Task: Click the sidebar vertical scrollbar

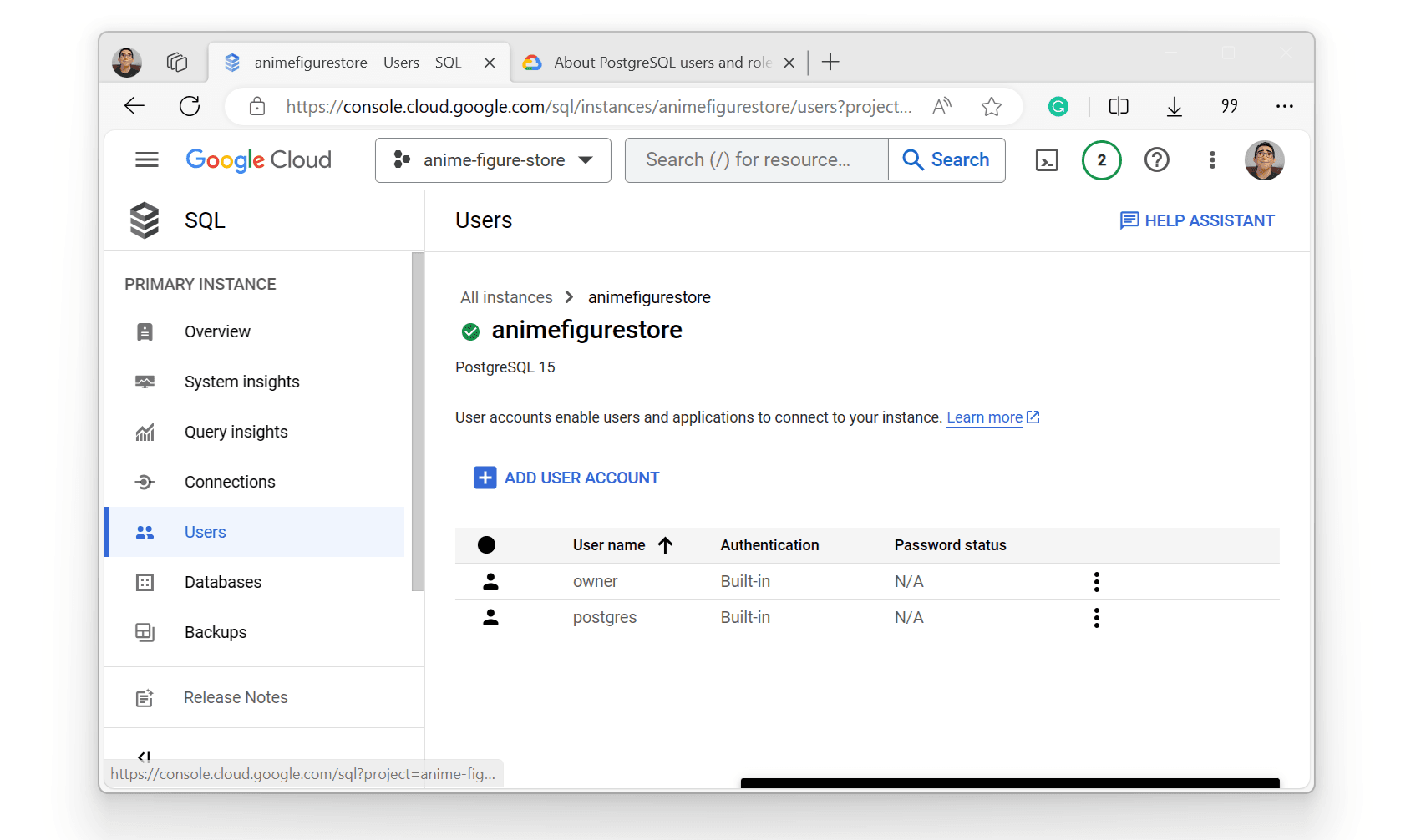Action: point(417,422)
